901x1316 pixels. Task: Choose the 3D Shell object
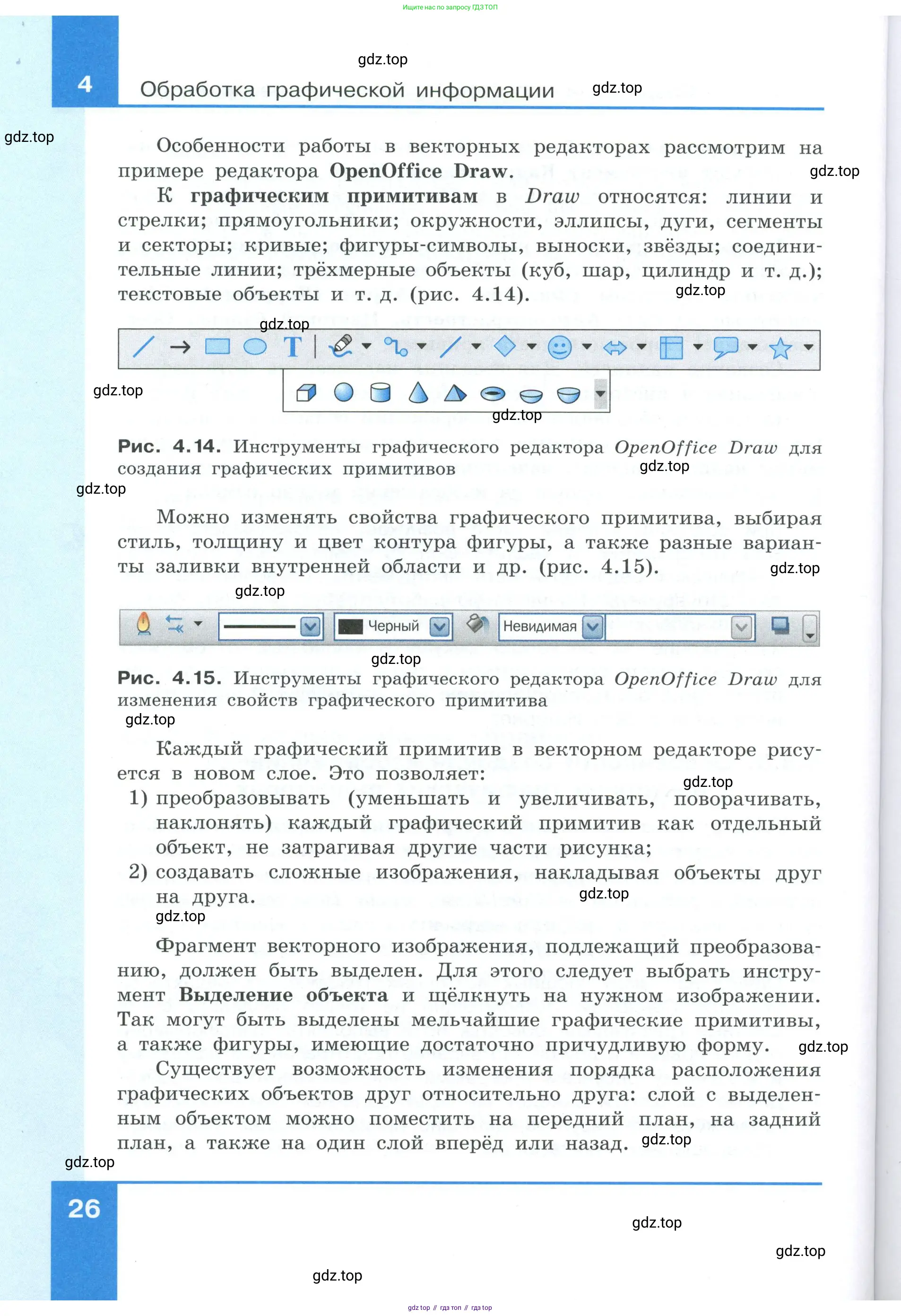point(531,395)
